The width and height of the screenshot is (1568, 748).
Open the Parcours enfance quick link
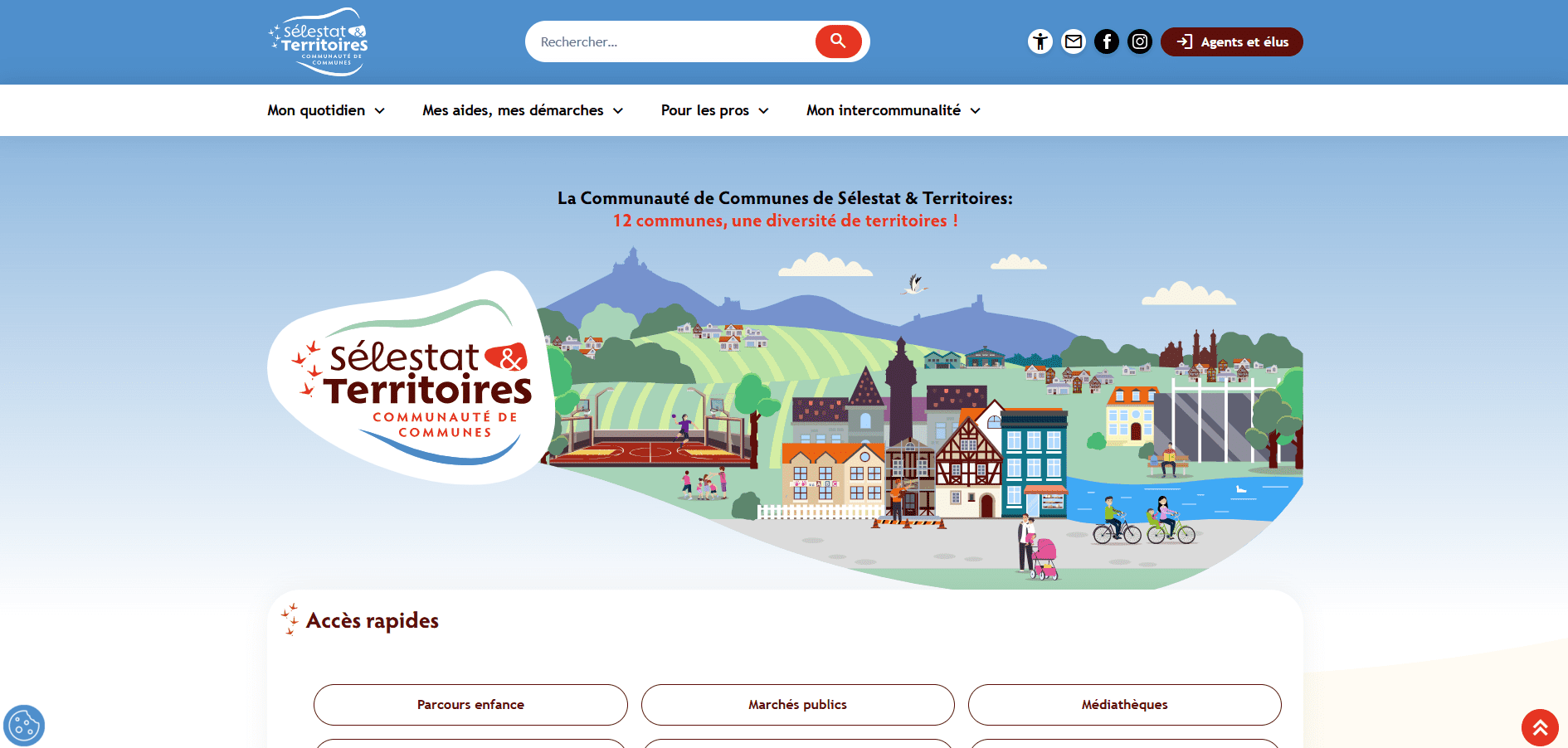click(x=470, y=704)
